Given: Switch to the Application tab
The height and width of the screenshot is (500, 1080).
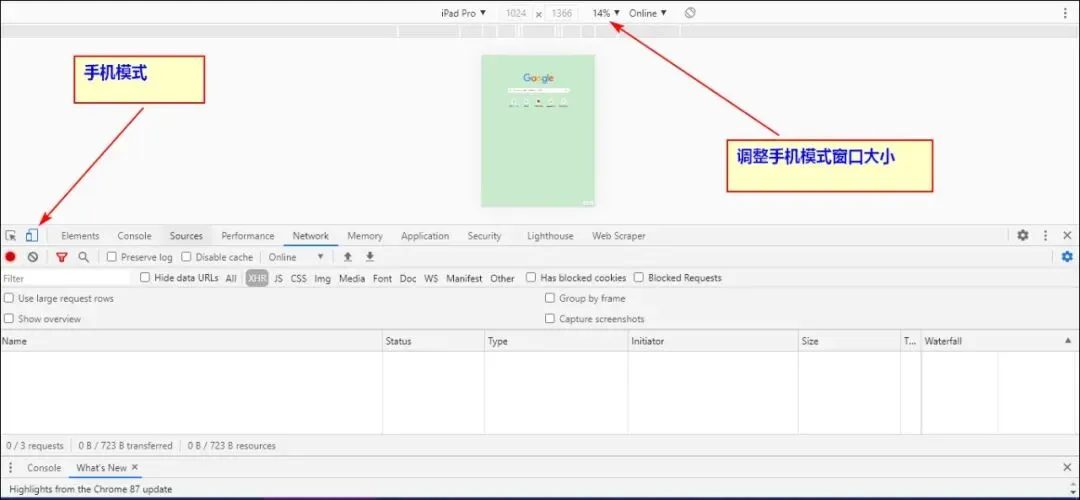Looking at the screenshot, I should pos(425,236).
